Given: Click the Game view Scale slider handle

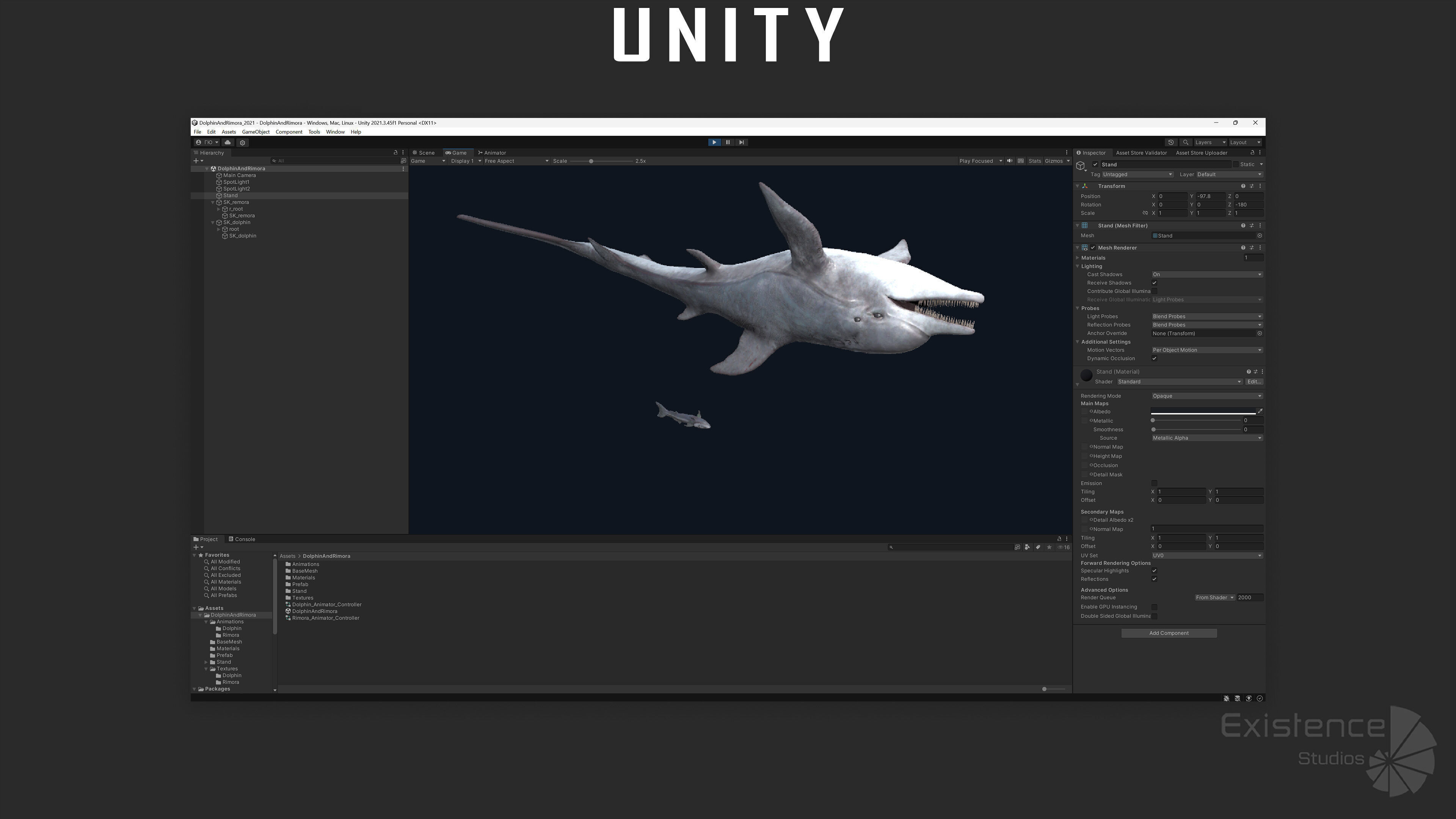Looking at the screenshot, I should click(591, 161).
